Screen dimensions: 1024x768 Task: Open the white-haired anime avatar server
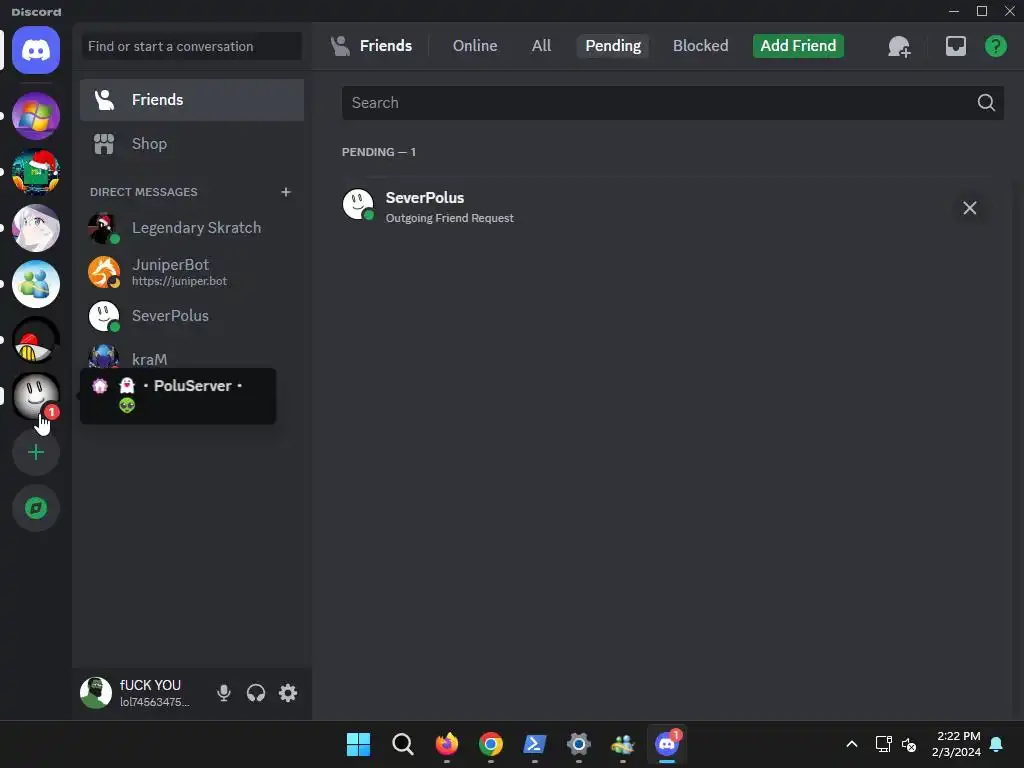36,228
